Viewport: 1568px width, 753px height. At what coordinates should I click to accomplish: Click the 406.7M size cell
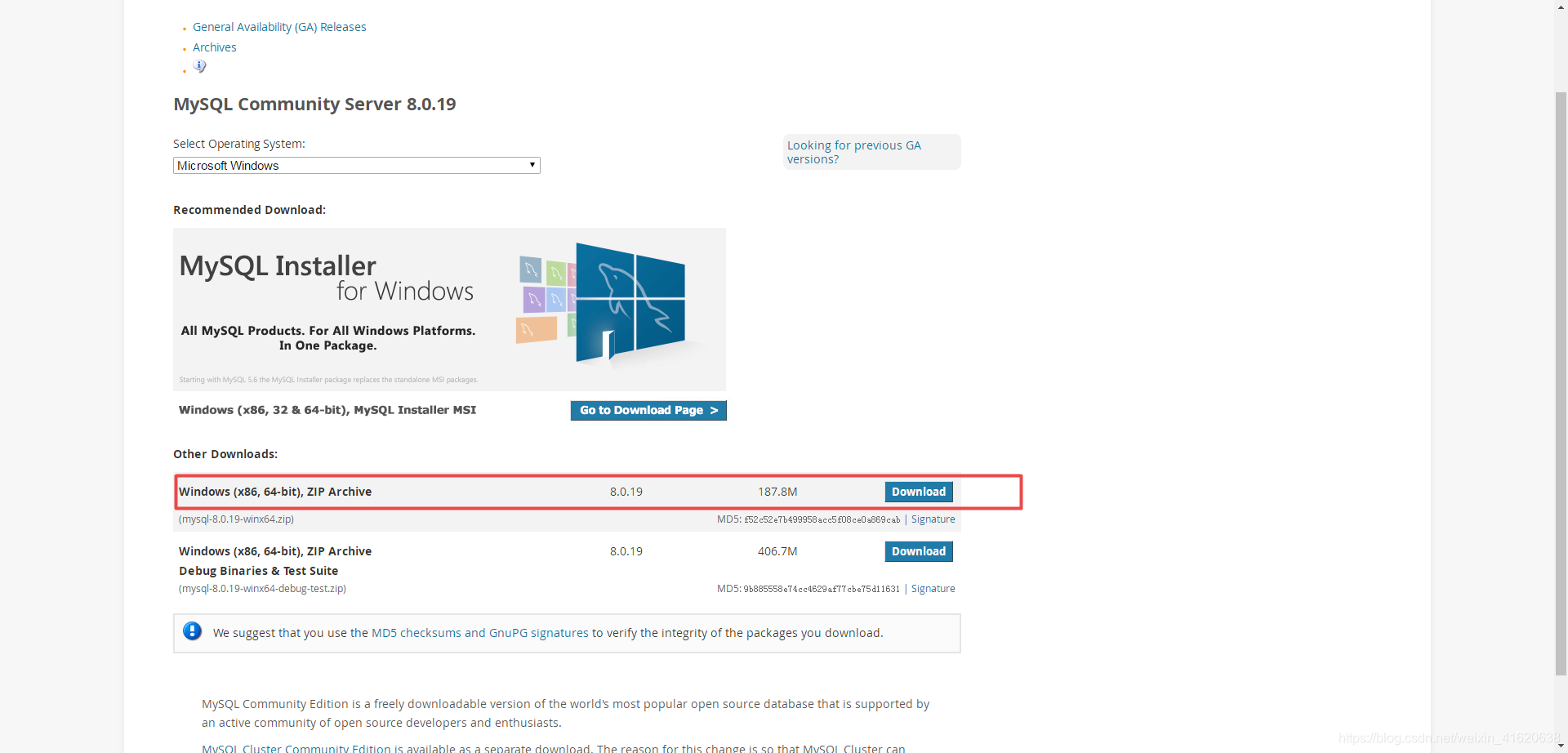point(777,551)
